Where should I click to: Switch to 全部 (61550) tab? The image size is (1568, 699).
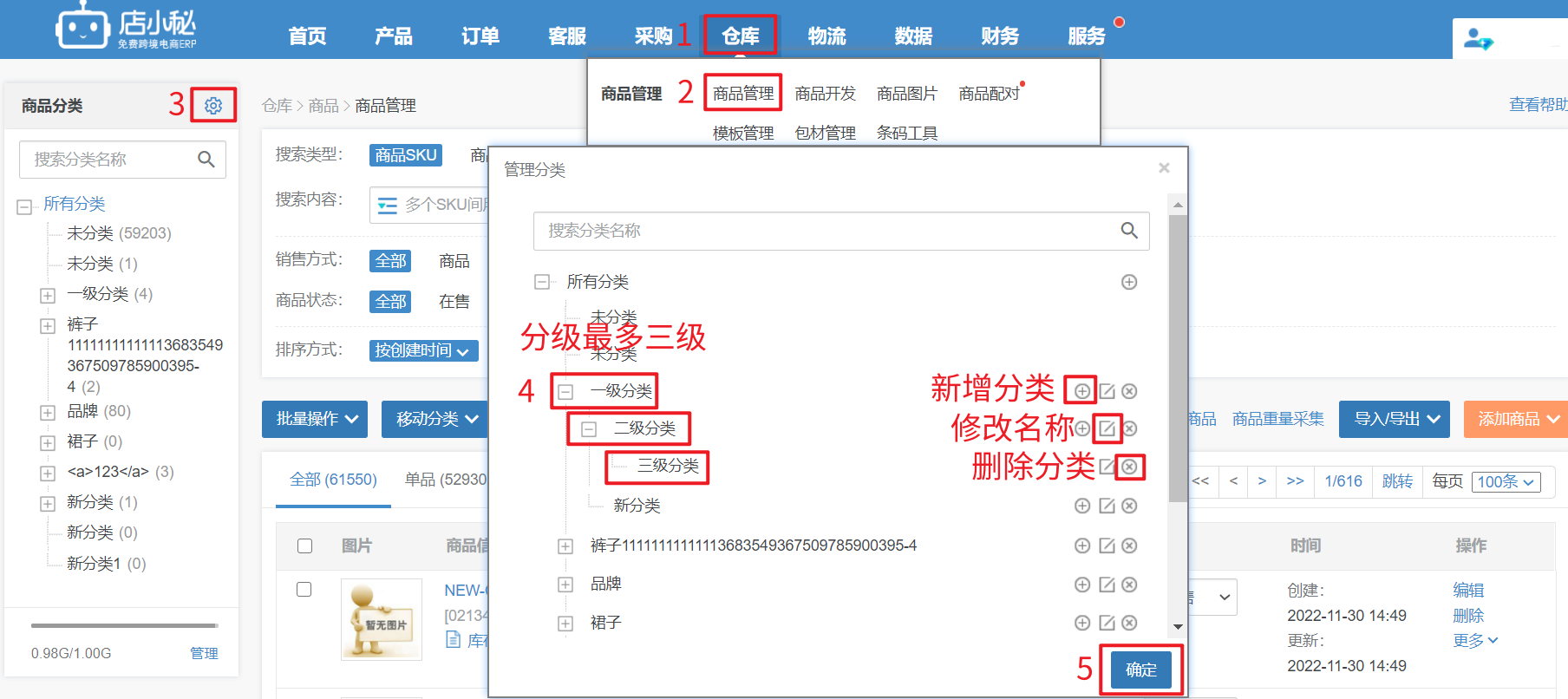[333, 480]
